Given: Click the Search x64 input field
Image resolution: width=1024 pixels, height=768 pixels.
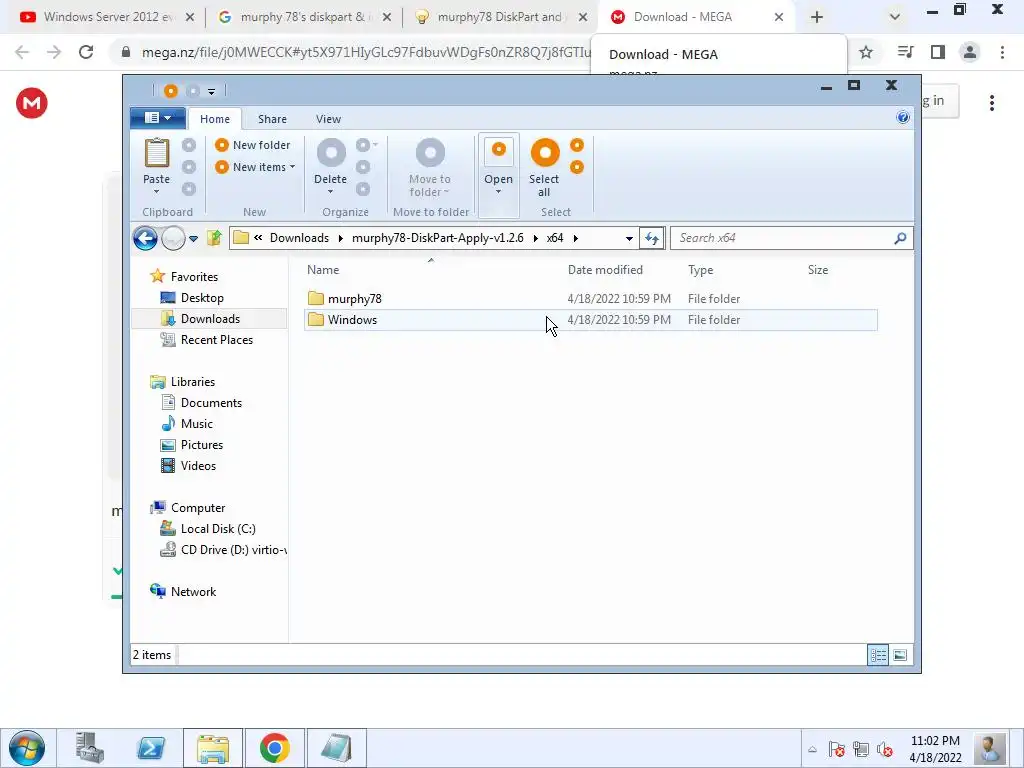Looking at the screenshot, I should [x=782, y=238].
